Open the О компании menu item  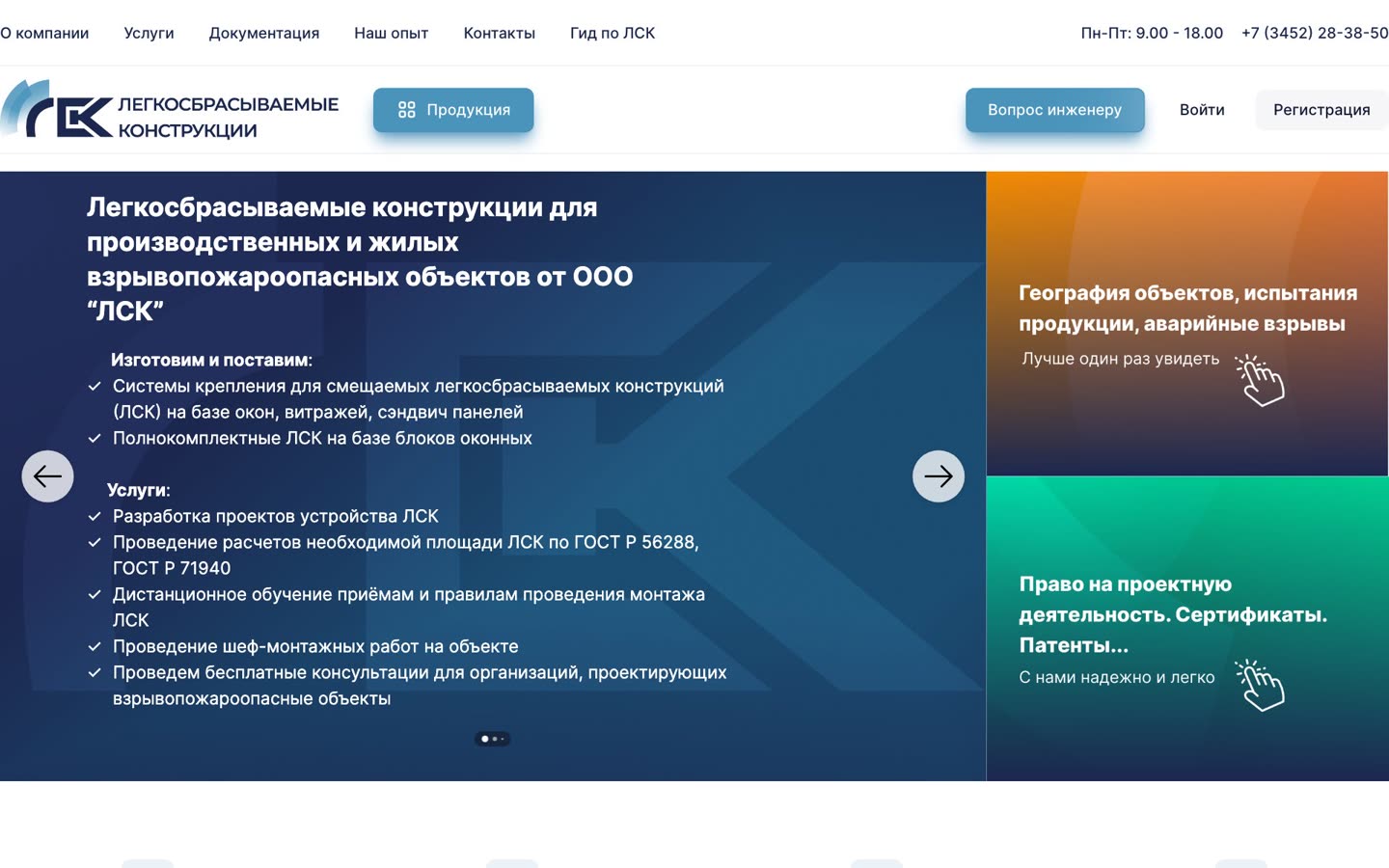click(44, 33)
